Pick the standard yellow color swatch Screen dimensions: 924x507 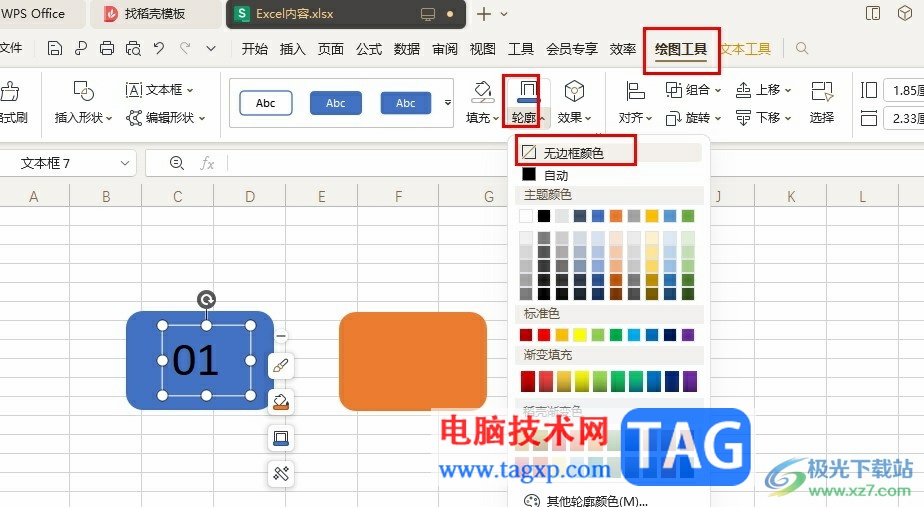pos(580,335)
